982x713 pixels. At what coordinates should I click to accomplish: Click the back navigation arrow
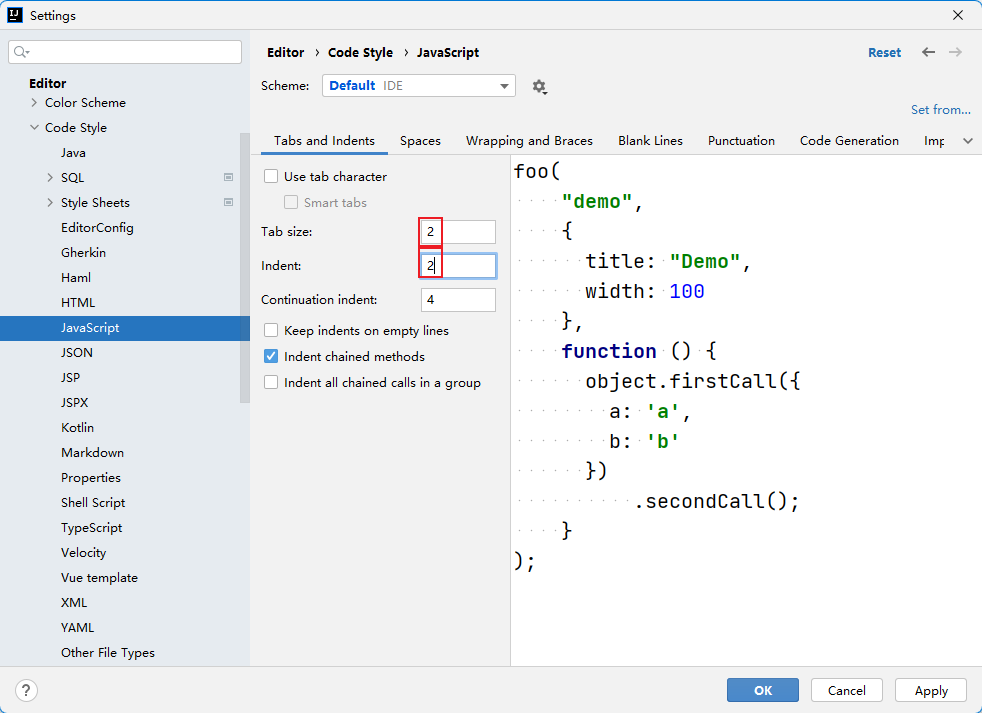click(x=928, y=52)
